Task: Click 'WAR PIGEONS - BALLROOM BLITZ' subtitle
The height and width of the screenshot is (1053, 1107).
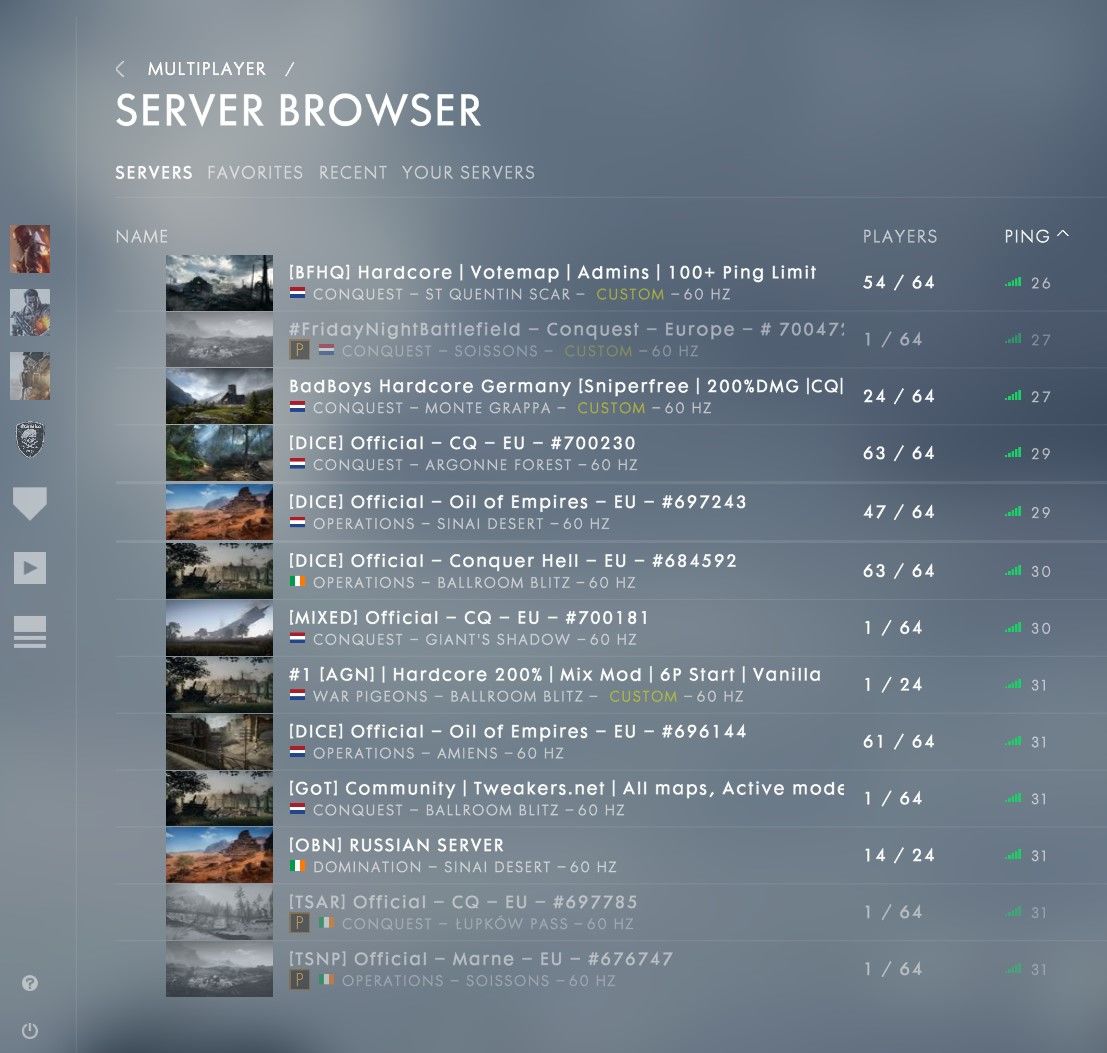Action: click(x=448, y=697)
